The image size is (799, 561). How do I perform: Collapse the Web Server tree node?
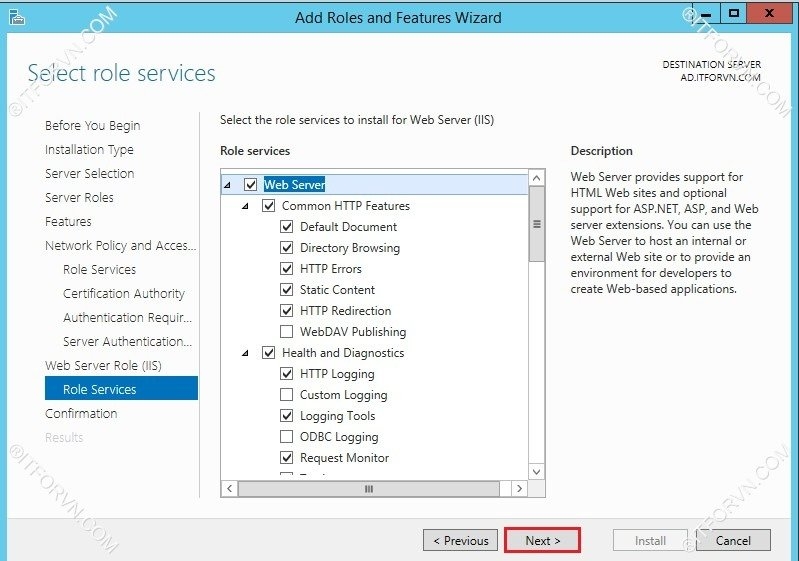[x=227, y=185]
